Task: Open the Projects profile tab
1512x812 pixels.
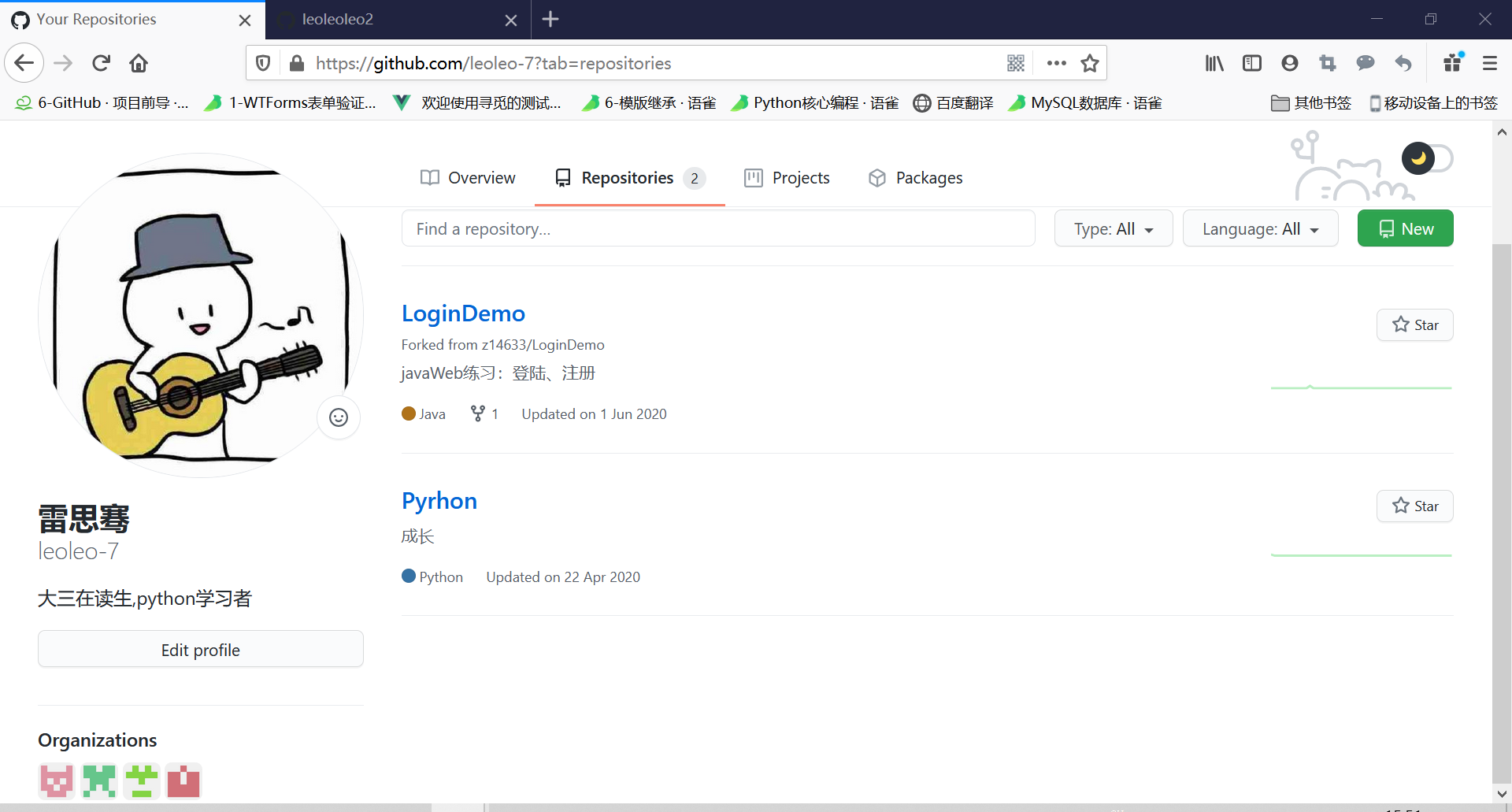Action: click(x=787, y=178)
